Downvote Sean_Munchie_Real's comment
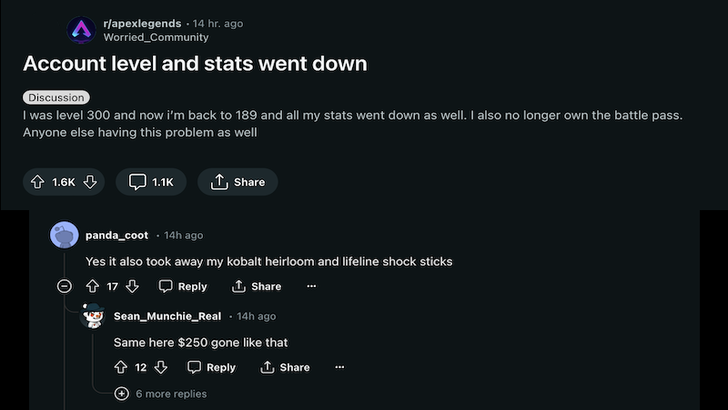This screenshot has height=410, width=728. click(x=161, y=367)
